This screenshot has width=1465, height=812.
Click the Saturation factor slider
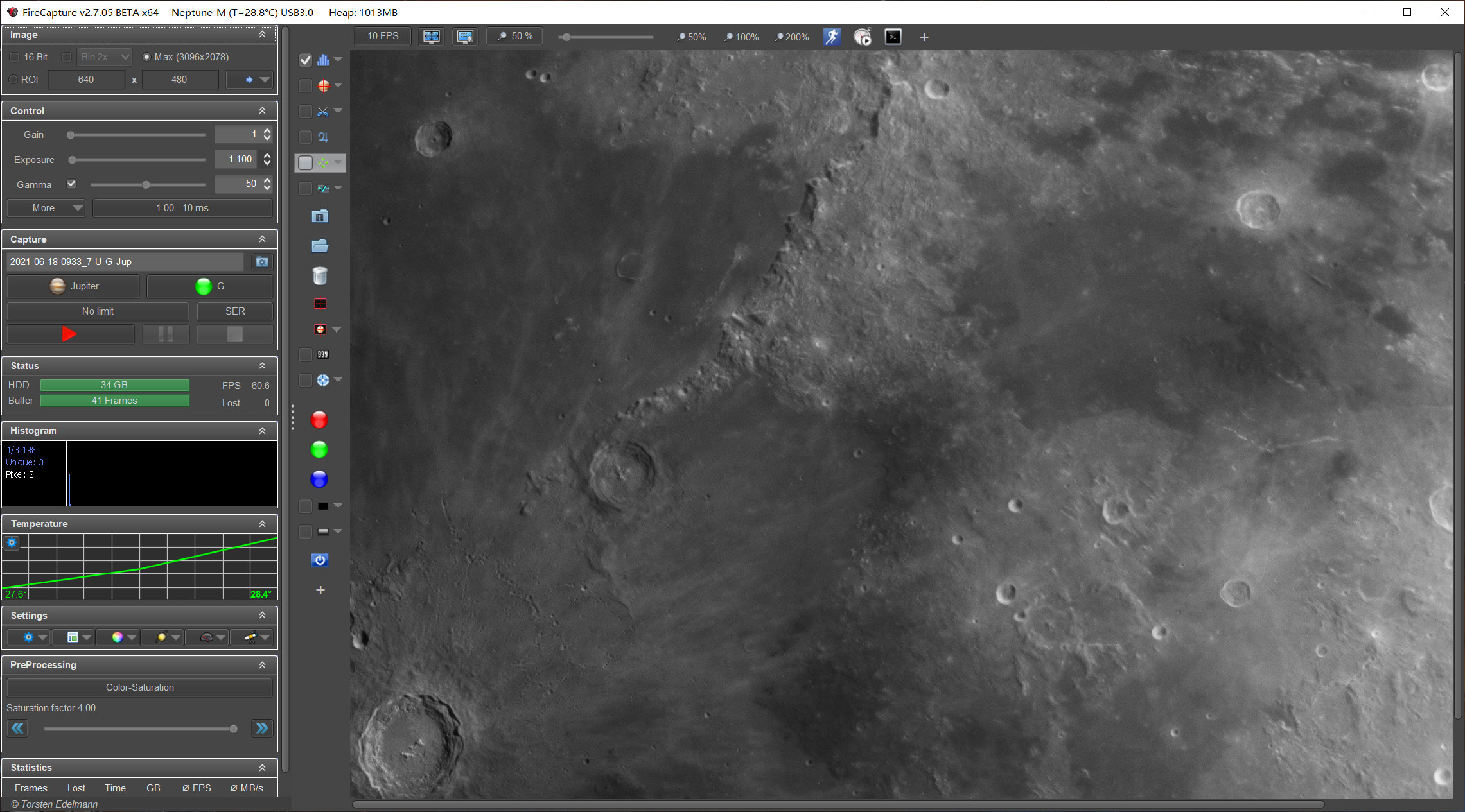click(x=140, y=729)
